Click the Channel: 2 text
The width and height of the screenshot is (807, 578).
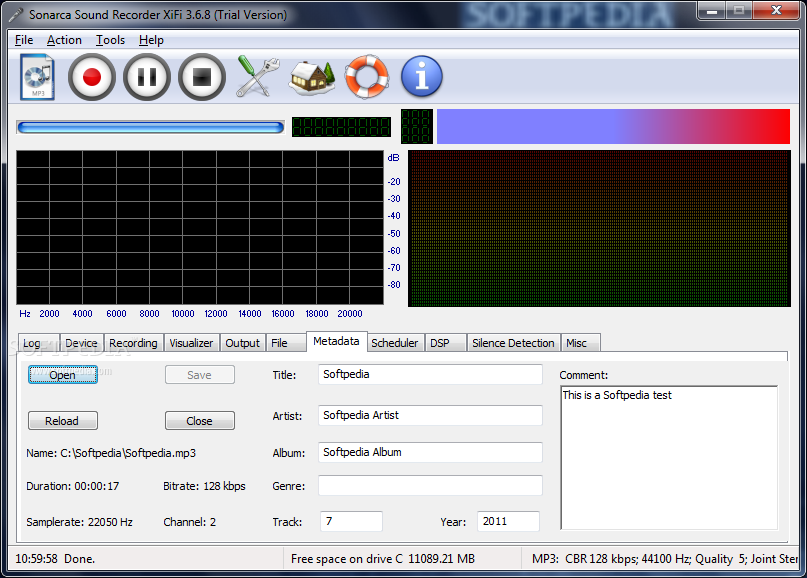(x=189, y=522)
